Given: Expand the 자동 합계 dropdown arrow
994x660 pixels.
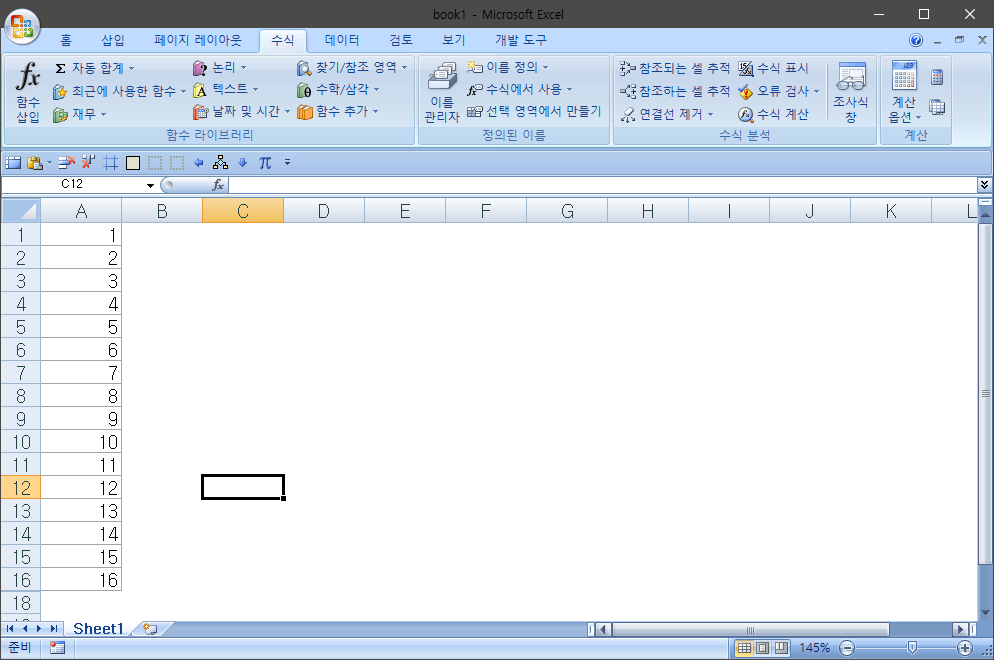Looking at the screenshot, I should click(x=131, y=68).
